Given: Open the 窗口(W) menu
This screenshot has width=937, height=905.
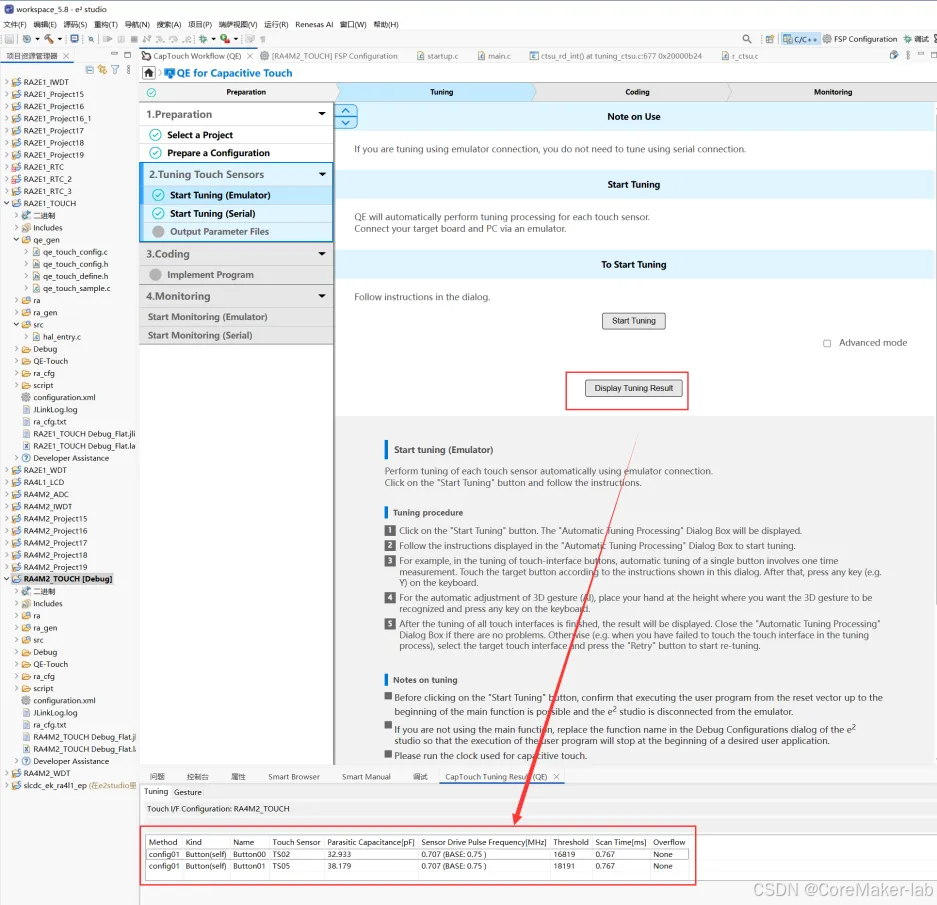Looking at the screenshot, I should 353,25.
